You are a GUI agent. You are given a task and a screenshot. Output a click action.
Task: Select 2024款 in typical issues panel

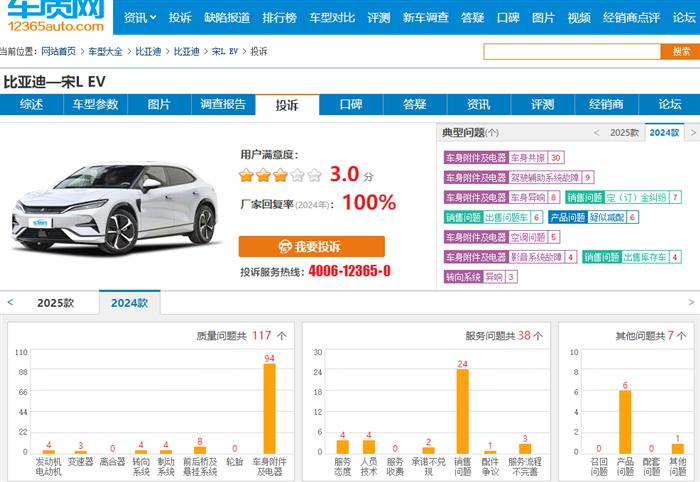(x=664, y=133)
